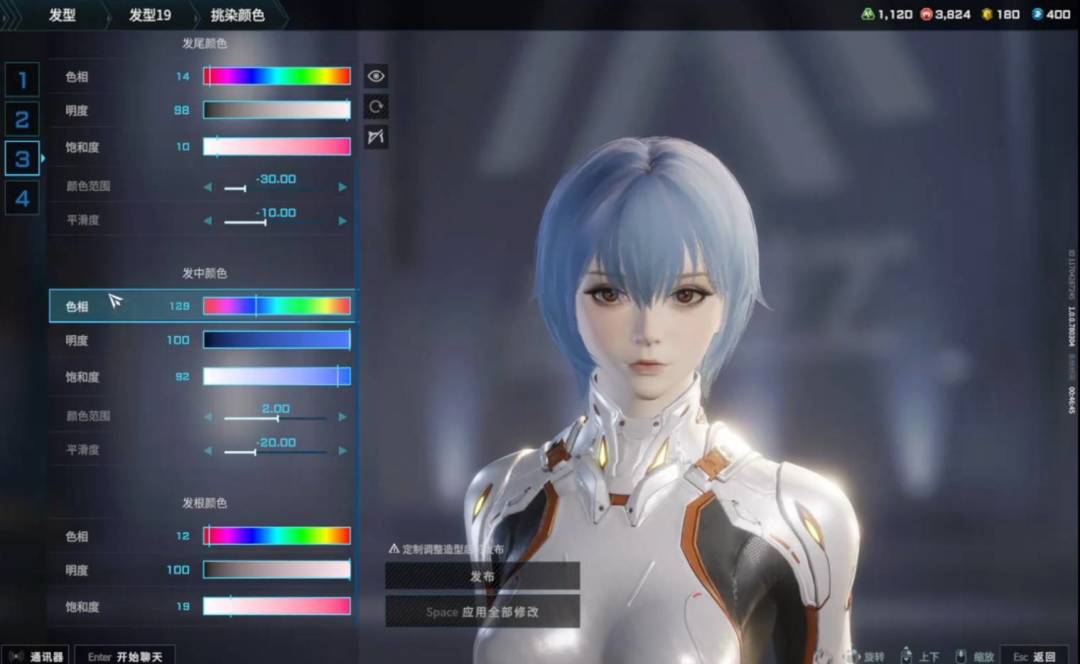Adjust 发中颜色 明度 brightness slider

click(x=277, y=340)
